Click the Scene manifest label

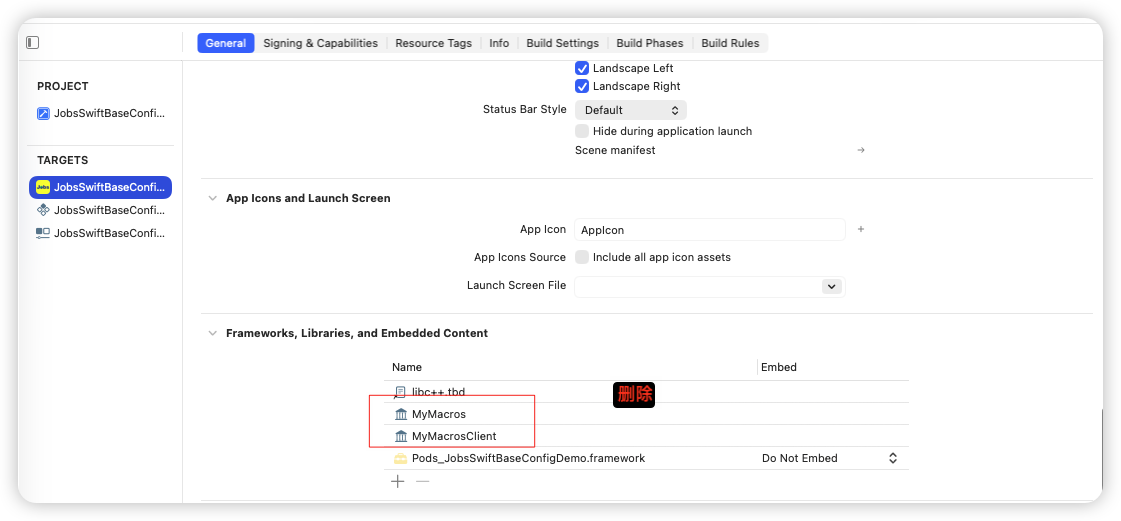(x=615, y=150)
